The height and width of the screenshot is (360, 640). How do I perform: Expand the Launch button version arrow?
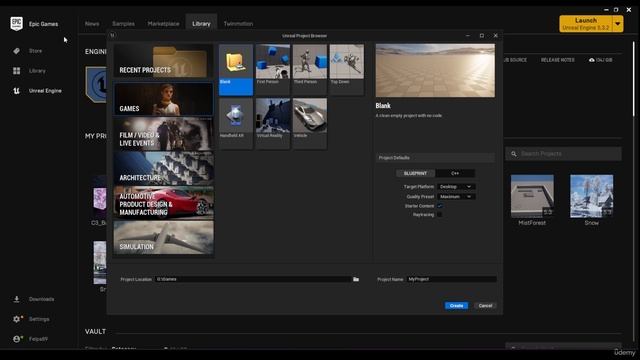(618, 24)
